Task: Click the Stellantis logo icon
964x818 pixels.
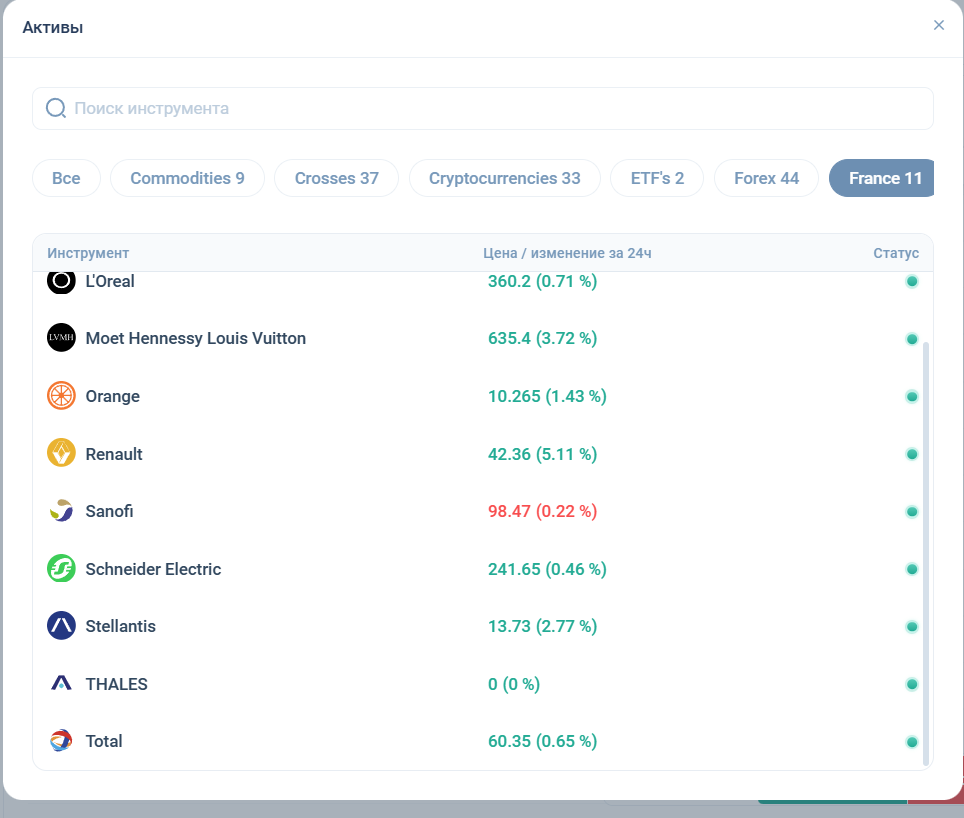Action: pos(61,626)
